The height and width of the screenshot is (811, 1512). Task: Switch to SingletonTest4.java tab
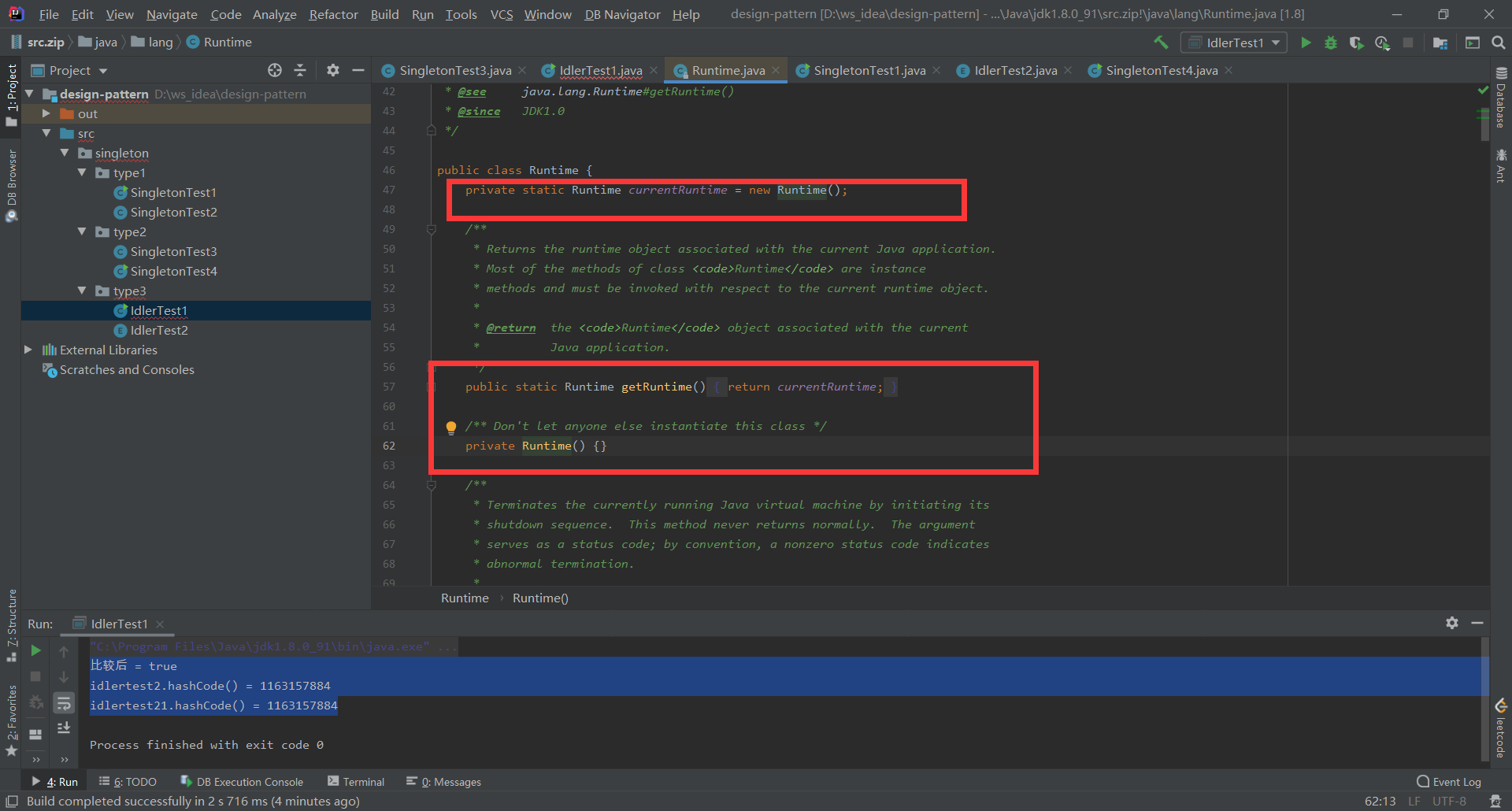click(x=1161, y=70)
